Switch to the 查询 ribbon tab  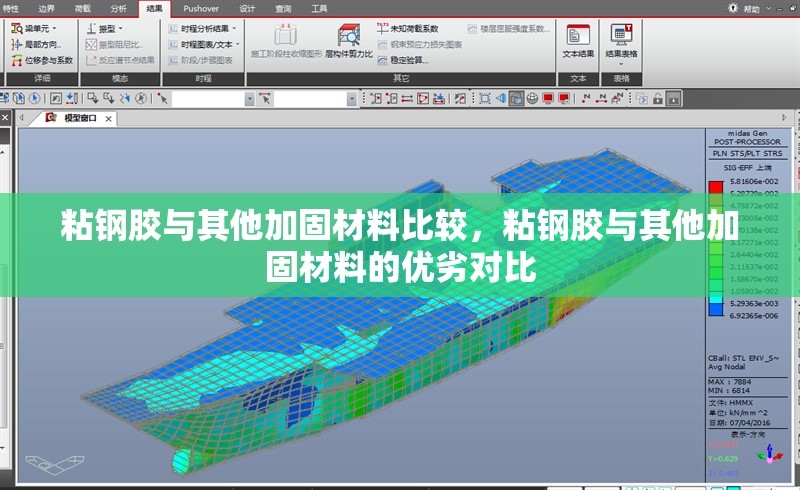point(283,9)
